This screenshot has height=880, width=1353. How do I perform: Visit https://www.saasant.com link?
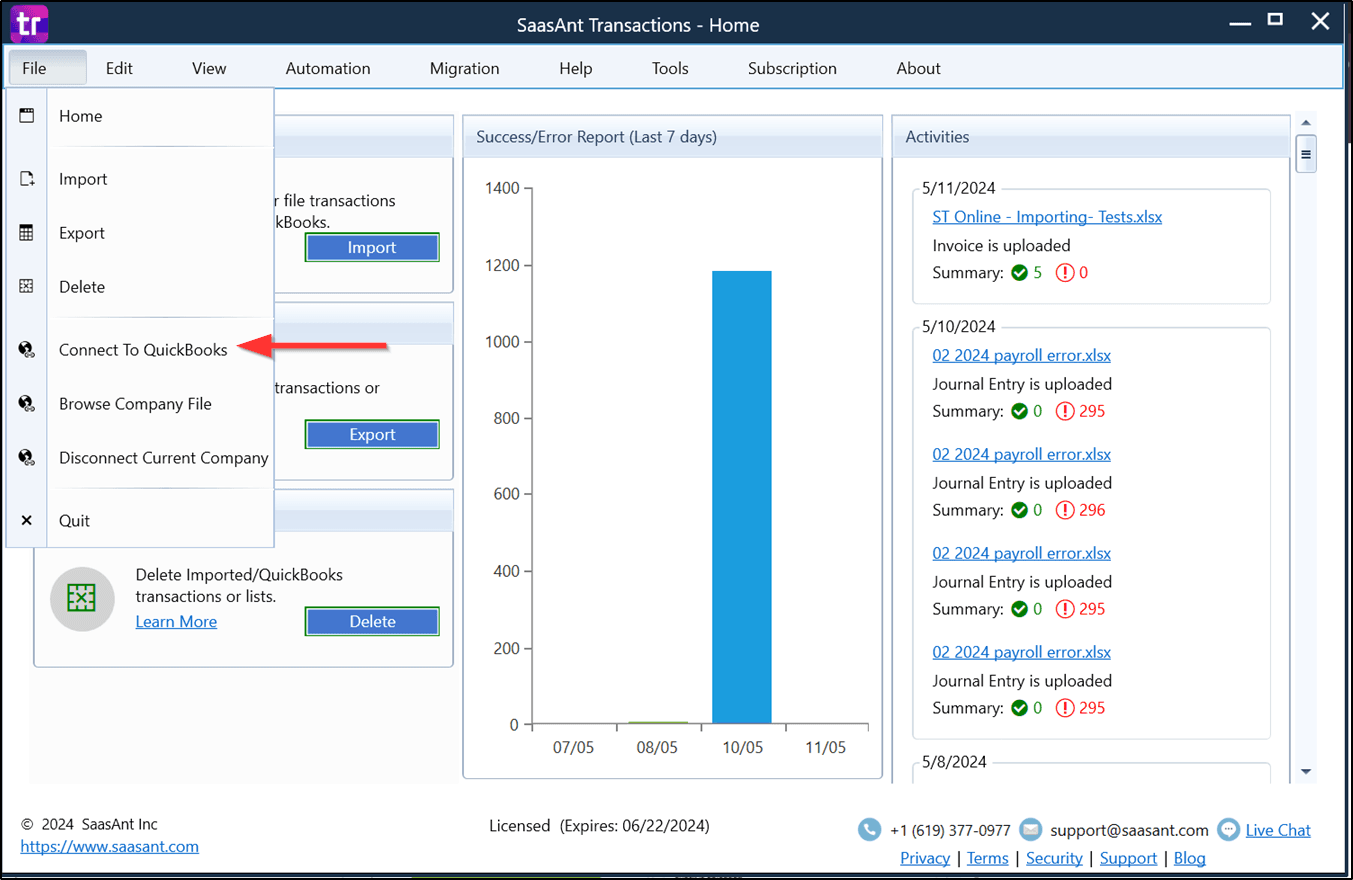click(109, 846)
